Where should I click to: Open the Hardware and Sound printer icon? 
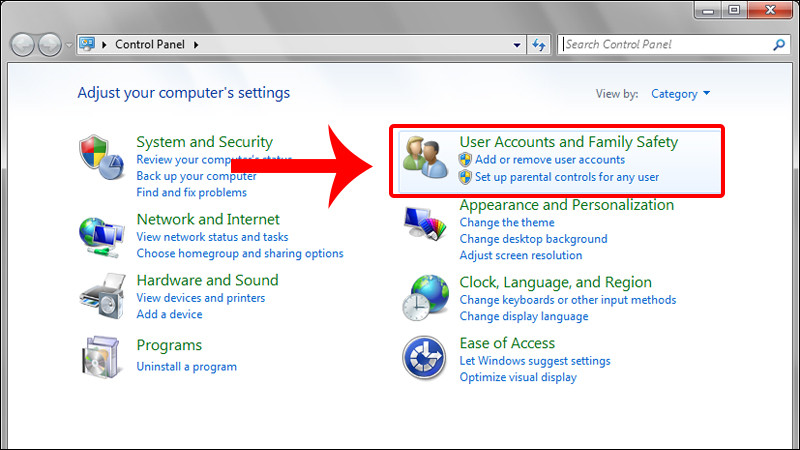102,296
